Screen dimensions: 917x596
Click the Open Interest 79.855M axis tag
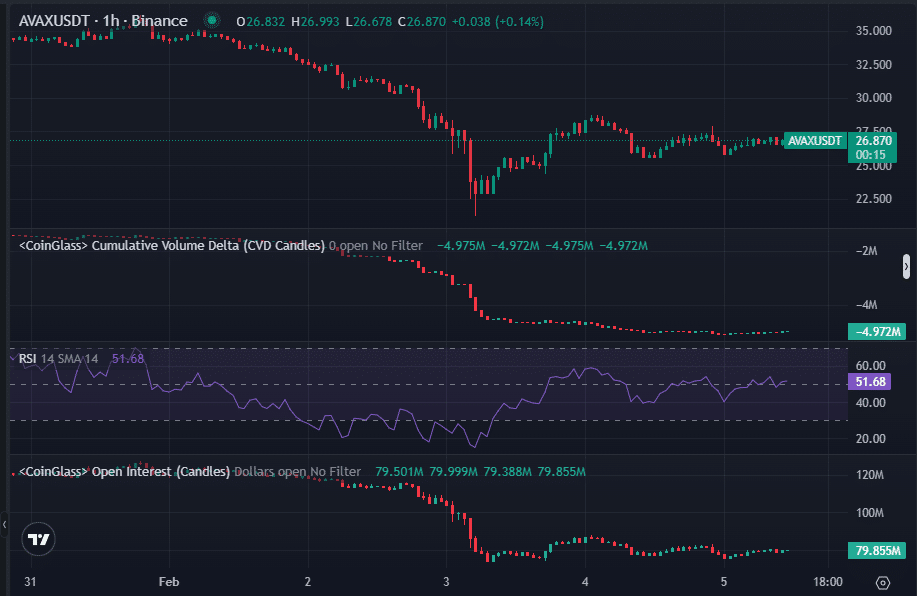click(x=876, y=551)
